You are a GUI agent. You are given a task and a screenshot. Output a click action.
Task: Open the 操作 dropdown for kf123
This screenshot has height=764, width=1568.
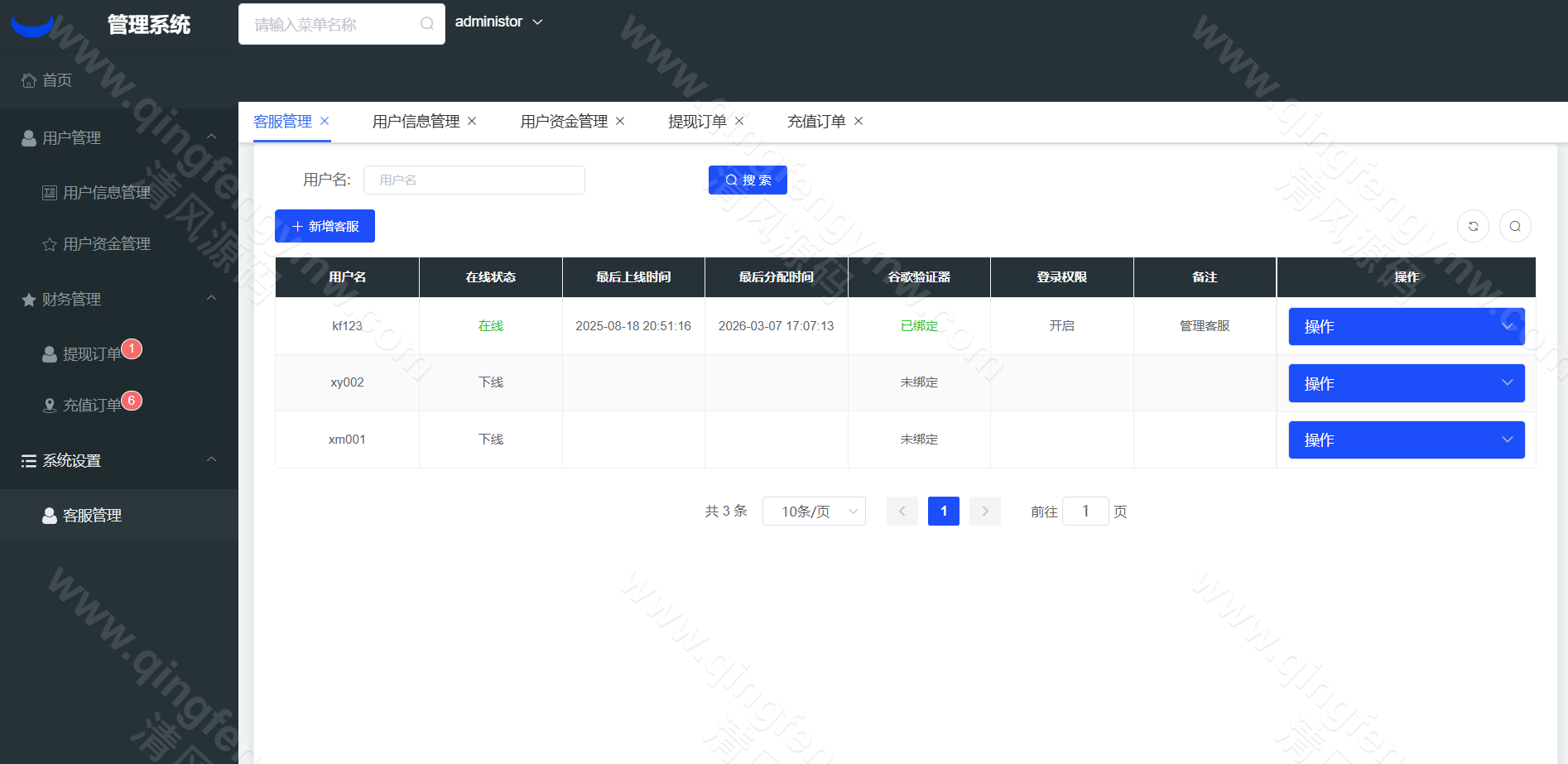(x=1407, y=326)
